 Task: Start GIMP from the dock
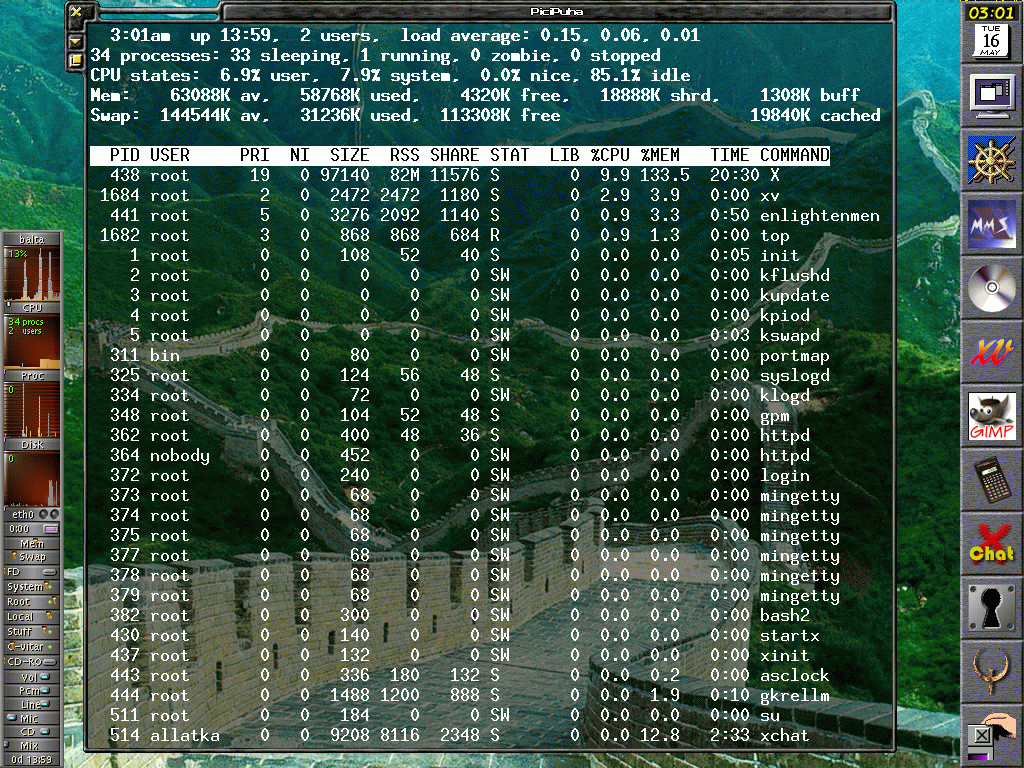click(991, 416)
